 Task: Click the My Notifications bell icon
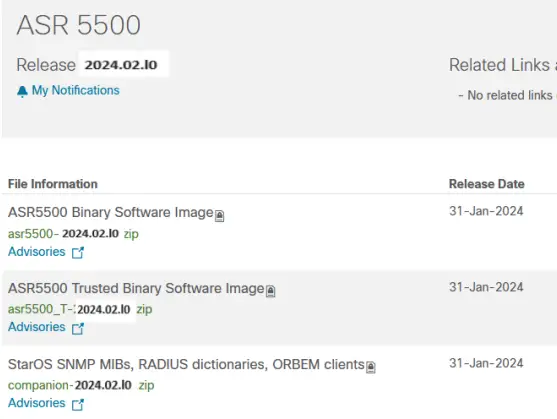pos(22,91)
